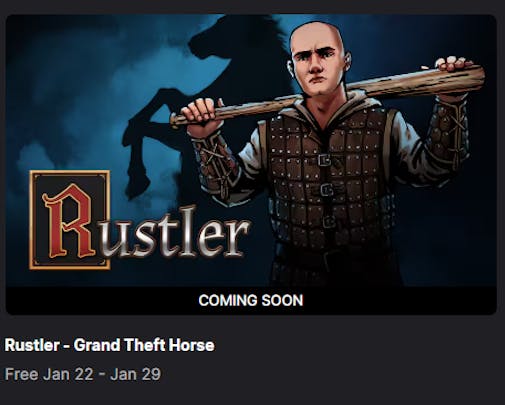The width and height of the screenshot is (505, 405).
Task: Click the word 'Rustler' in title text
Action: (32, 345)
